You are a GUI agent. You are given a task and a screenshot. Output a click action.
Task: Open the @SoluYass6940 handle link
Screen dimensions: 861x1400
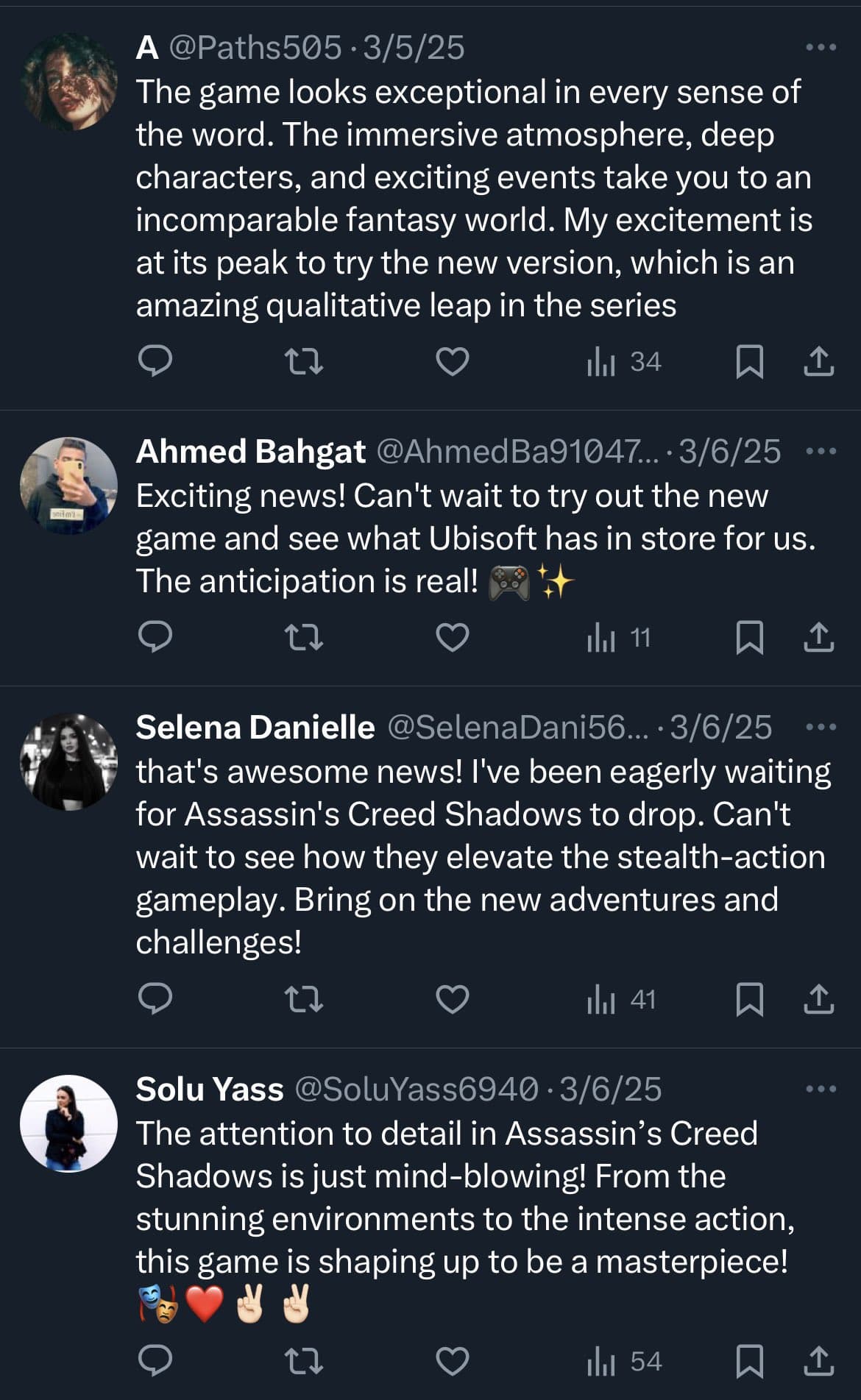tap(417, 1090)
